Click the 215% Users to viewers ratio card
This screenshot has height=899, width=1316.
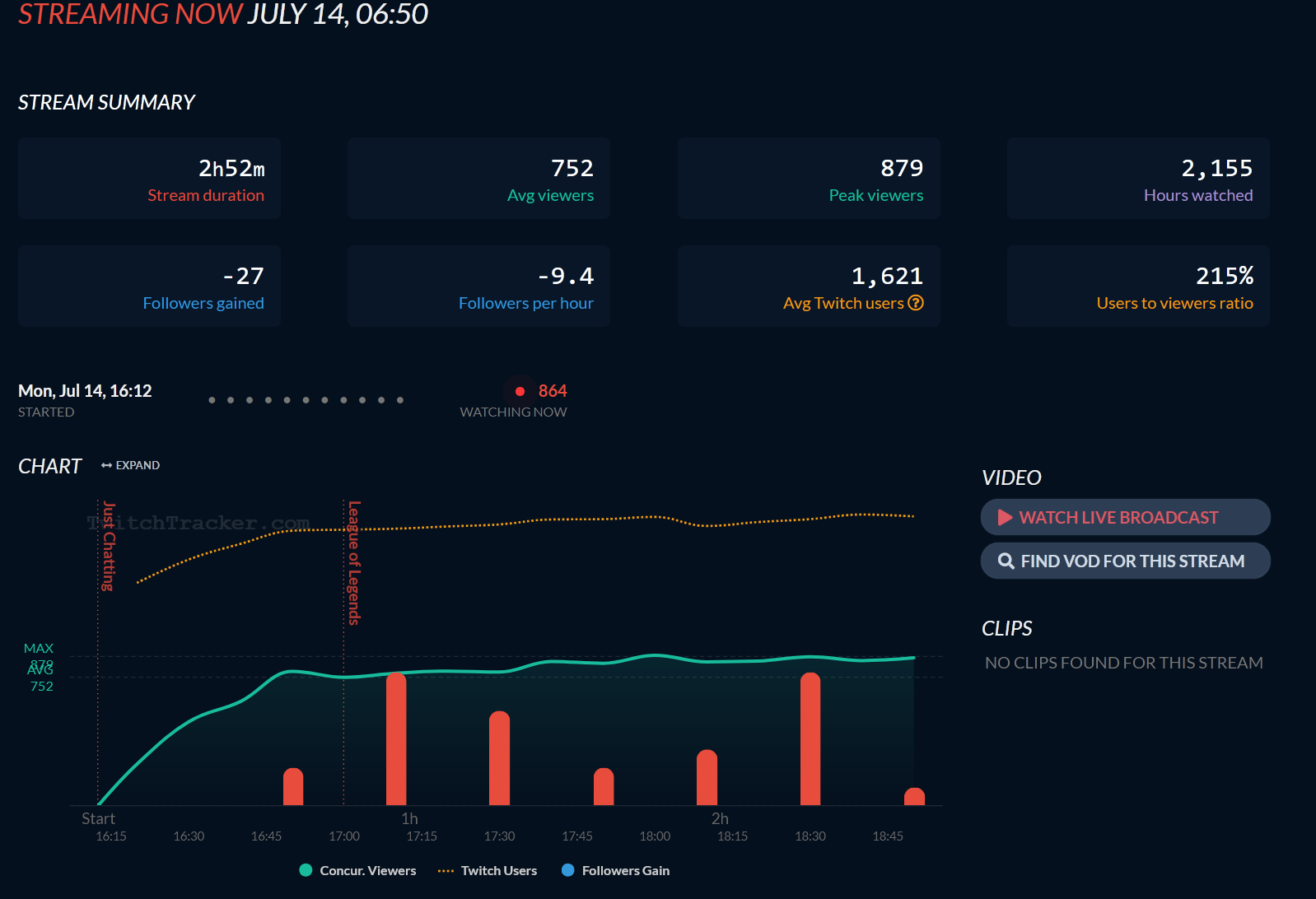pyautogui.click(x=1138, y=286)
